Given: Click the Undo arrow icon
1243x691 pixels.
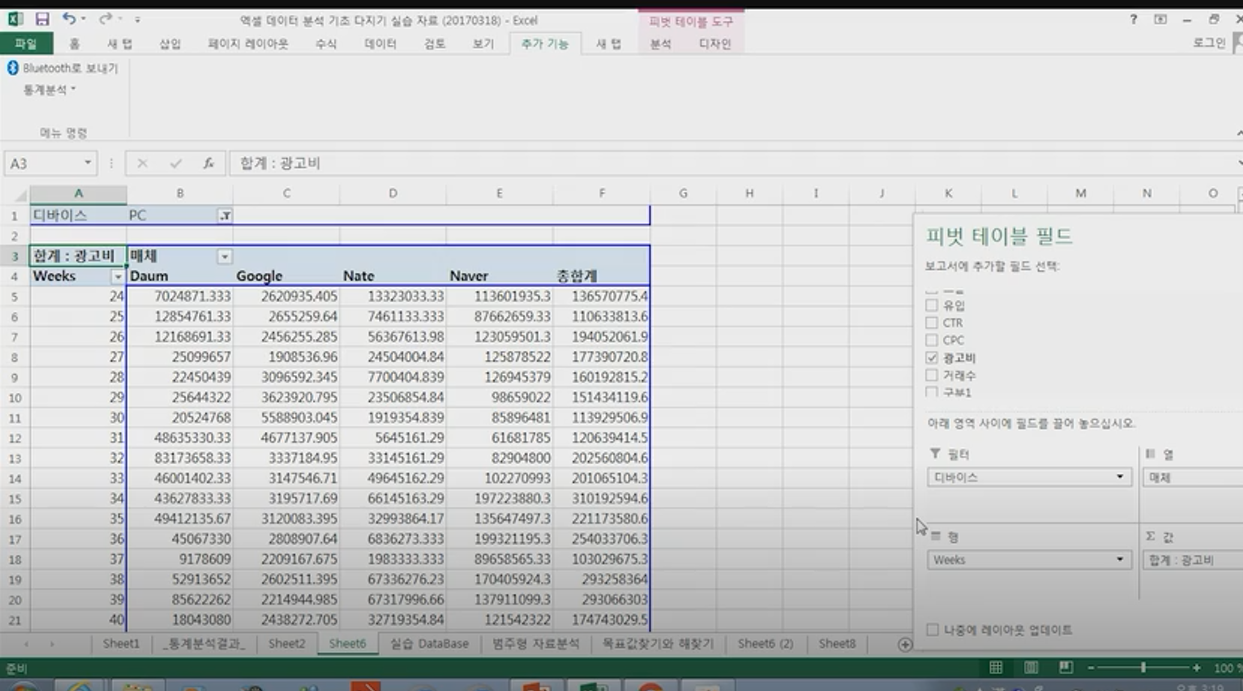Looking at the screenshot, I should [69, 19].
